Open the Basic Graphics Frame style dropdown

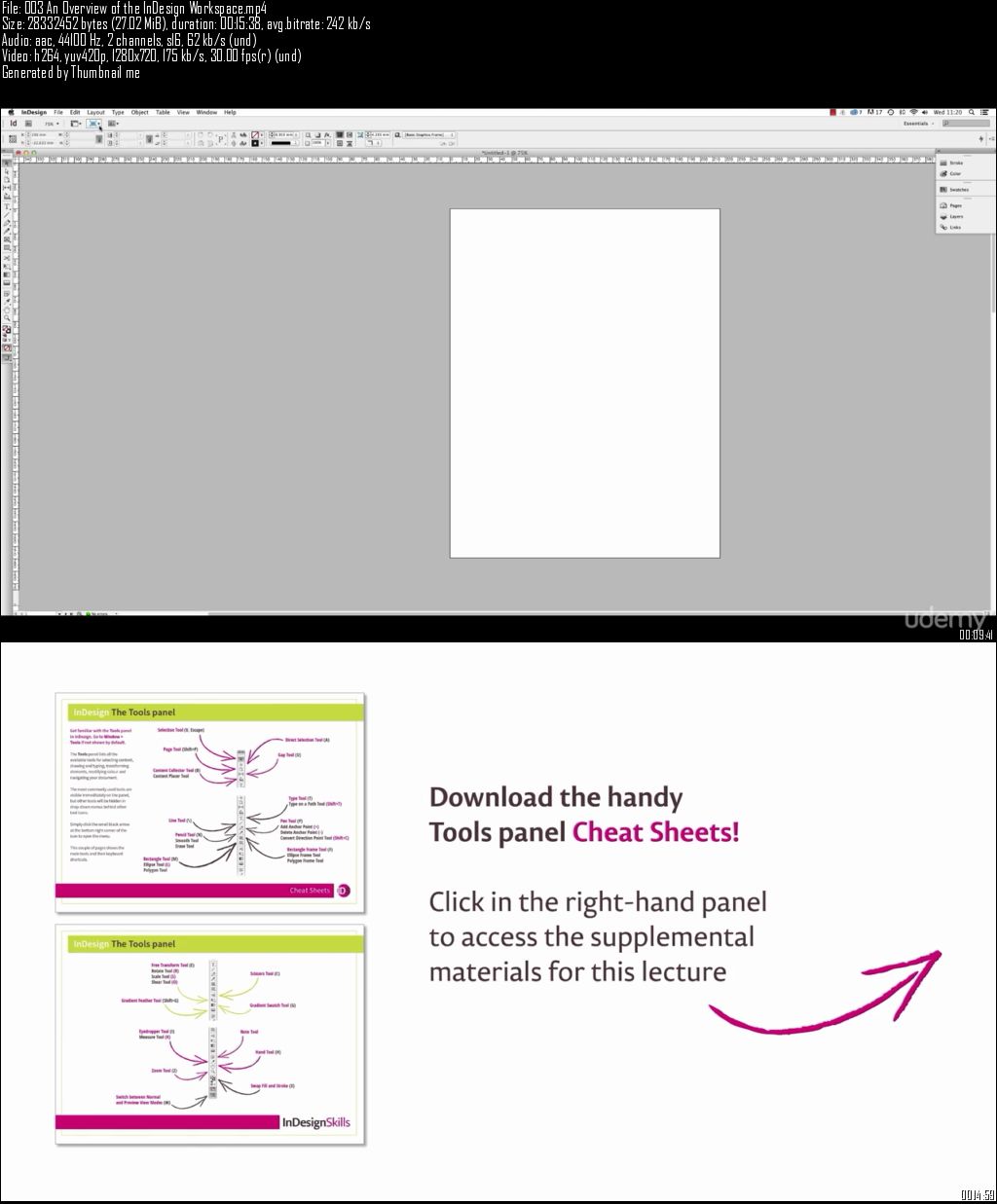click(429, 134)
